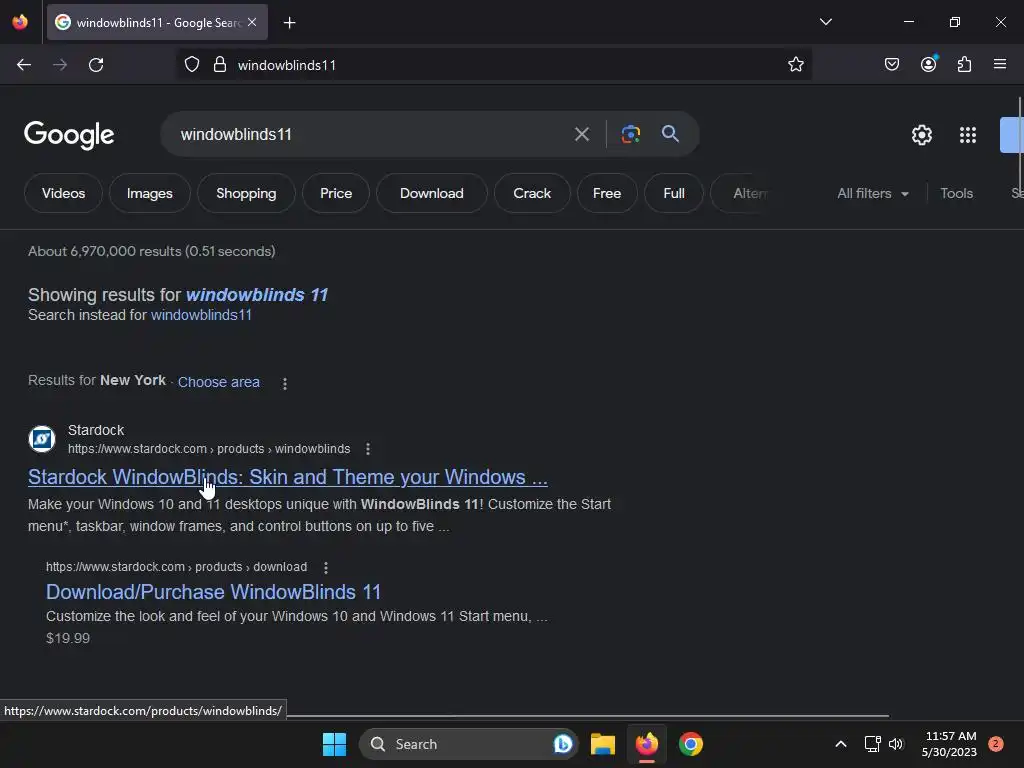
Task: Click the windowblinds 11 corrected spelling link
Action: pos(257,295)
